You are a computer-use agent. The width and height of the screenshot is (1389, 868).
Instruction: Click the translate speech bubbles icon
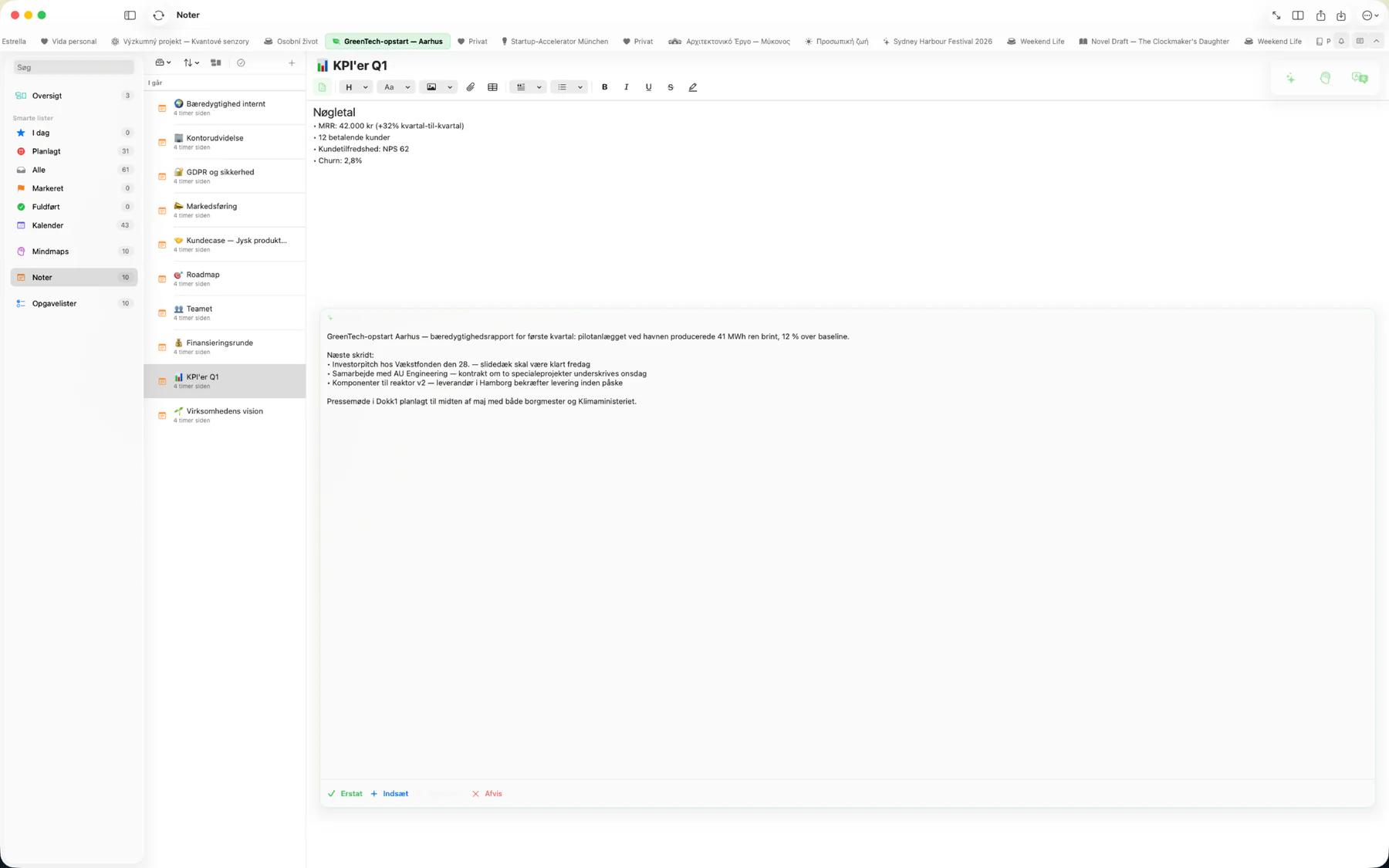(1360, 78)
